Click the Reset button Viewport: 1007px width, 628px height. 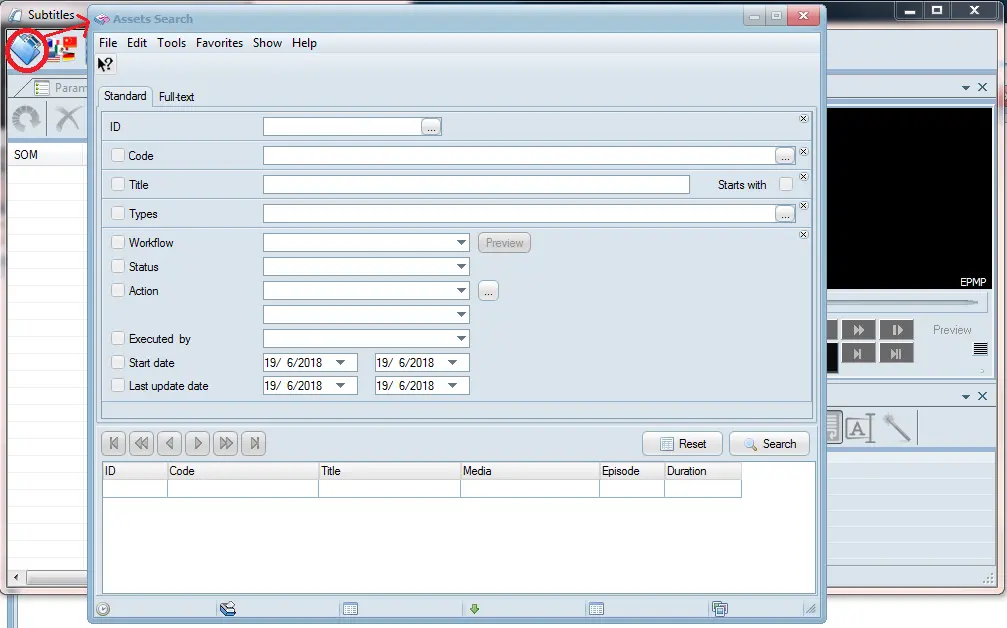[681, 444]
